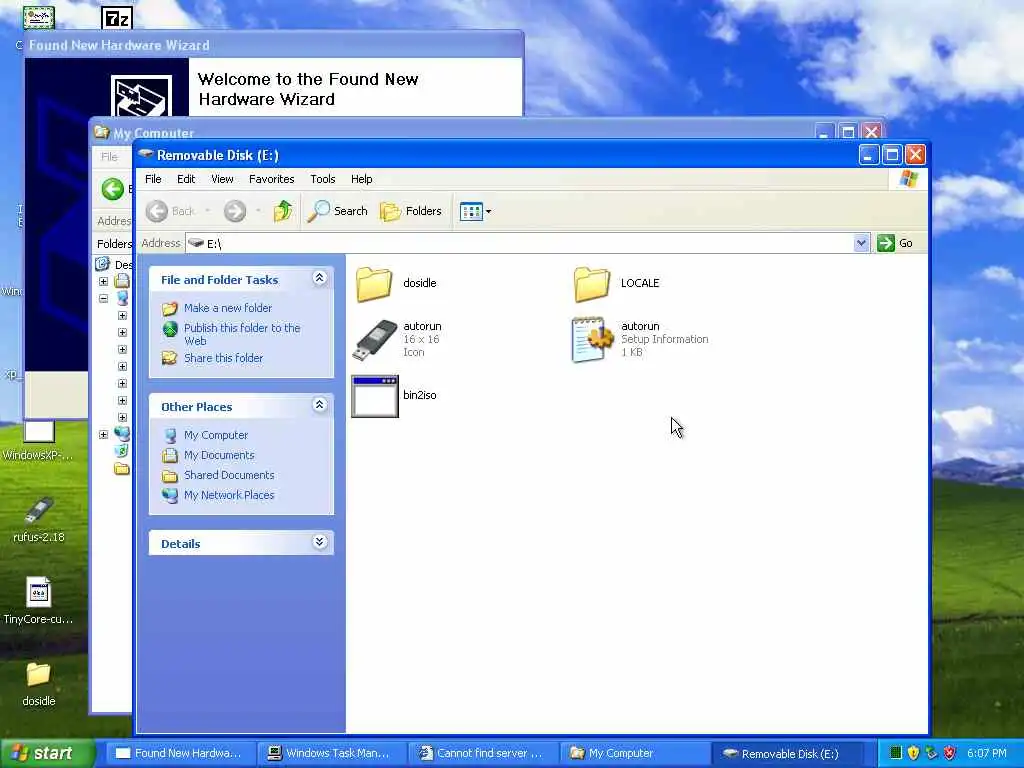
Task: Open the Forward history dropdown arrow
Action: (259, 211)
